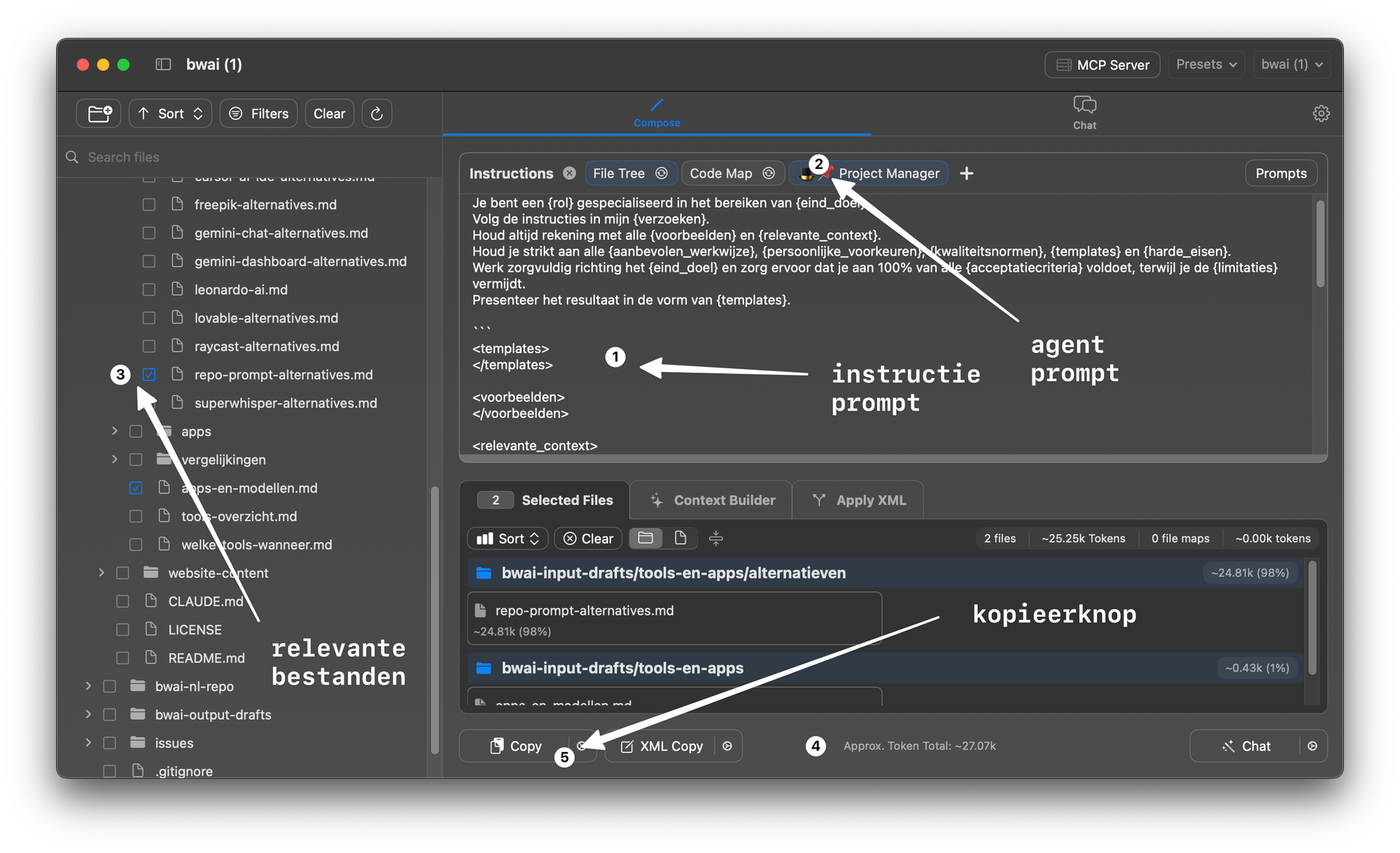This screenshot has width=1400, height=853.
Task: Click the XML Copy button
Action: coord(662,746)
